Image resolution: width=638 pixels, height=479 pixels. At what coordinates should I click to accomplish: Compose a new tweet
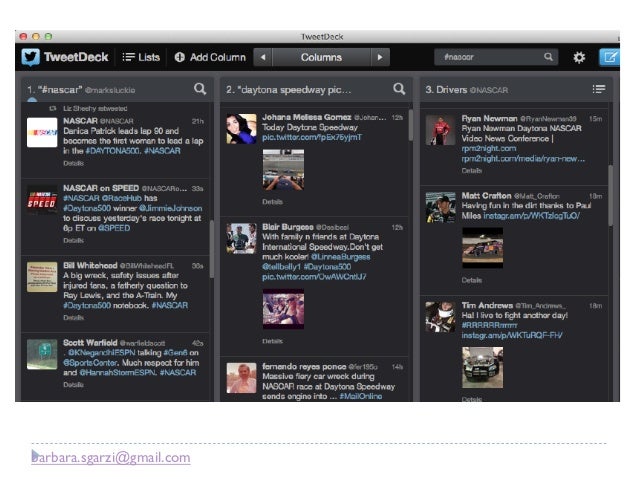(x=609, y=57)
